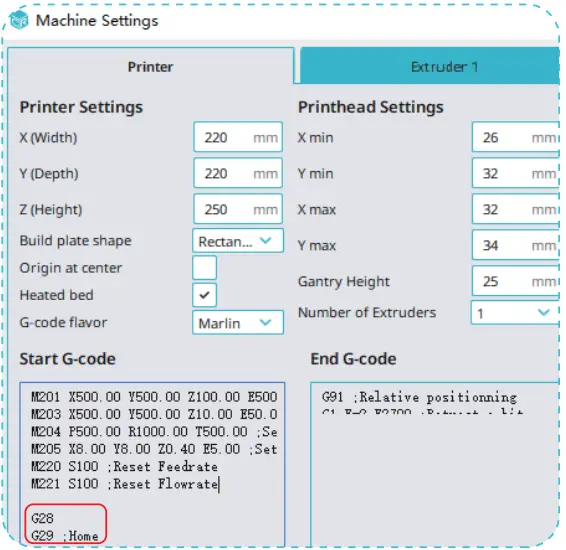Click the M204 line in Start G-code
The height and width of the screenshot is (550, 566).
point(154,431)
